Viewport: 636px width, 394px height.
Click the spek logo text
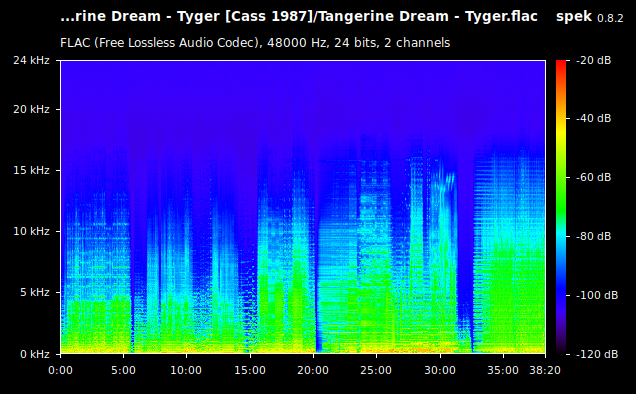tap(574, 17)
